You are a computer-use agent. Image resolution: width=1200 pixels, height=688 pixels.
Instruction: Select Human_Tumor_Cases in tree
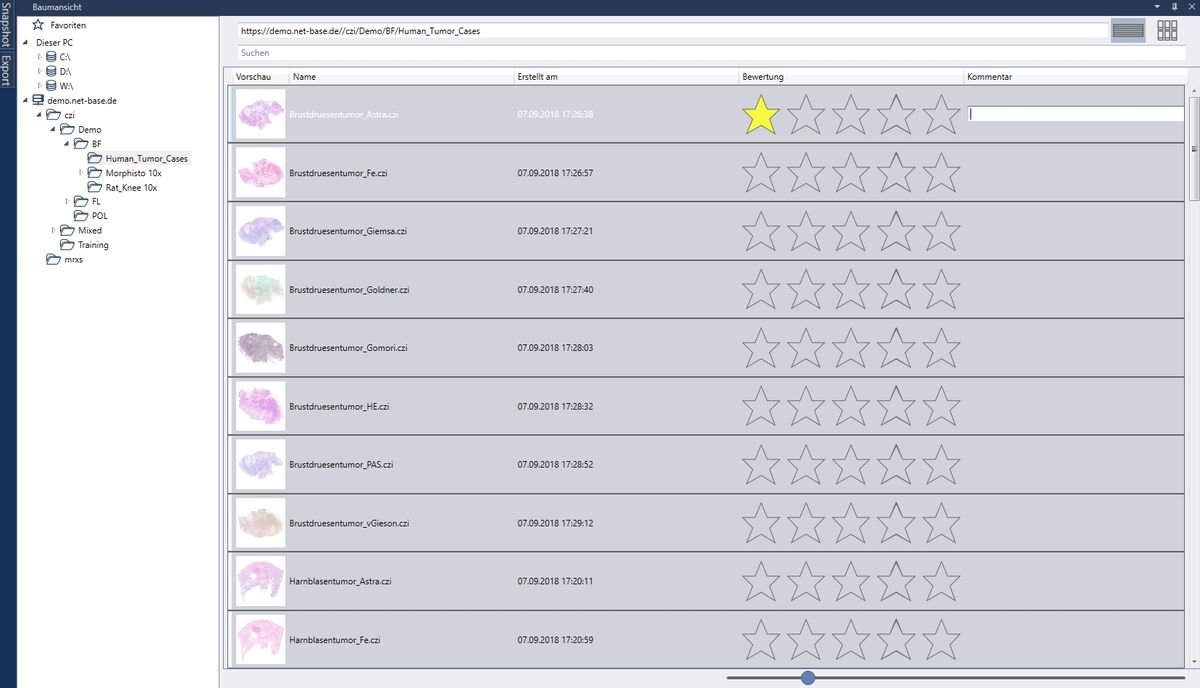pos(146,158)
